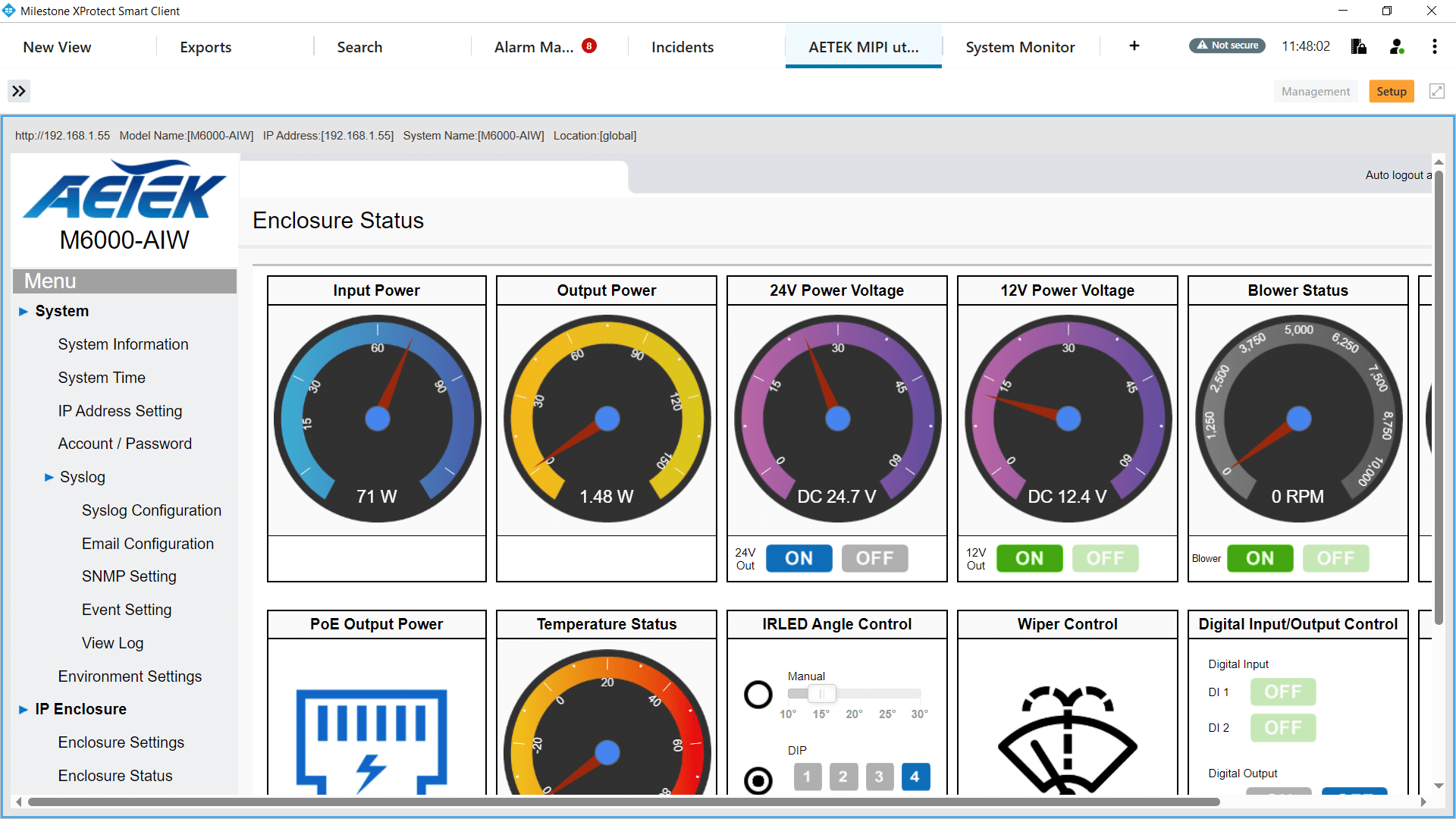Click the horizontal page scrollbar

pos(623,802)
